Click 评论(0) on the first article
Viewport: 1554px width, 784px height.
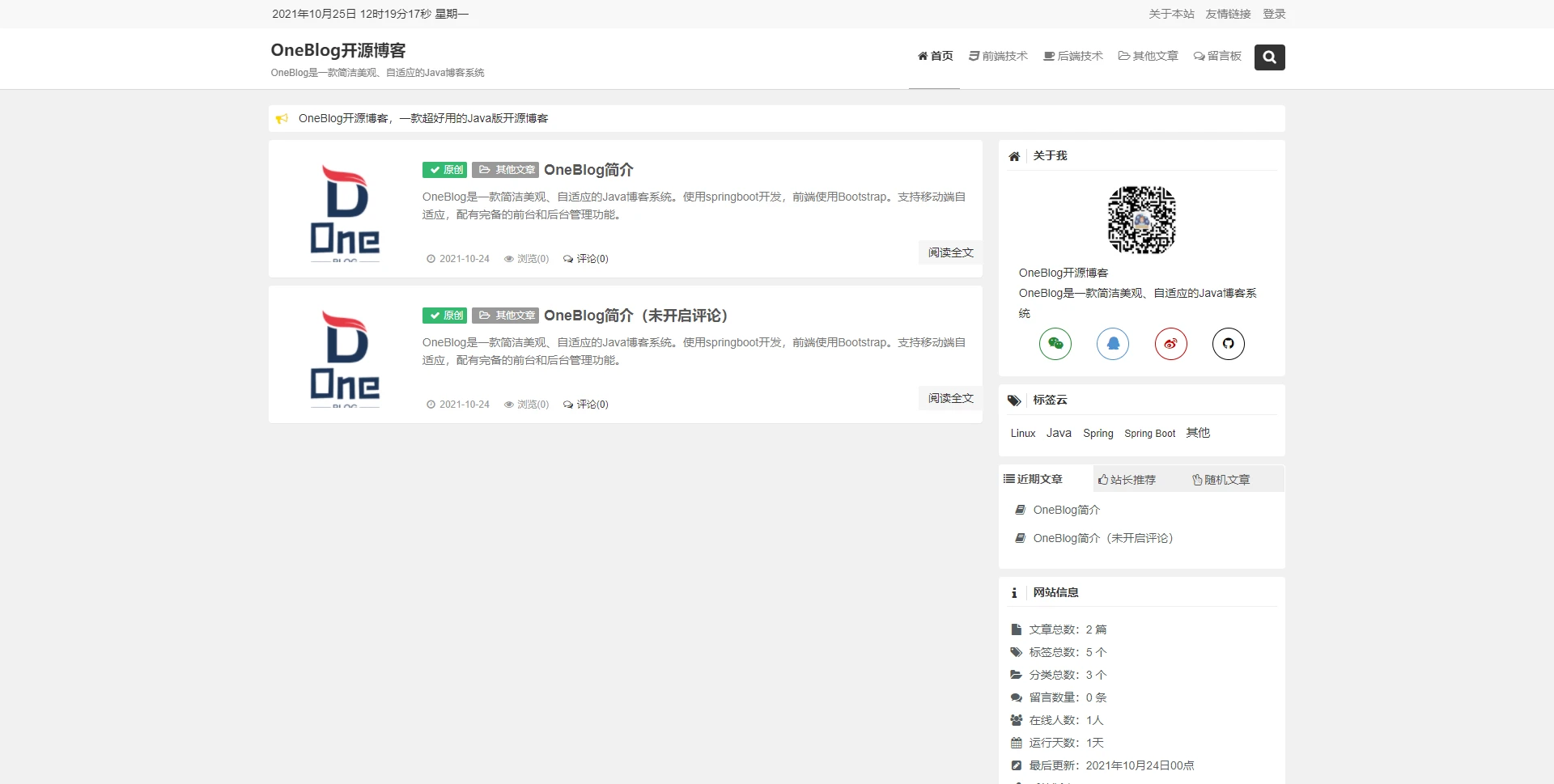pos(586,259)
